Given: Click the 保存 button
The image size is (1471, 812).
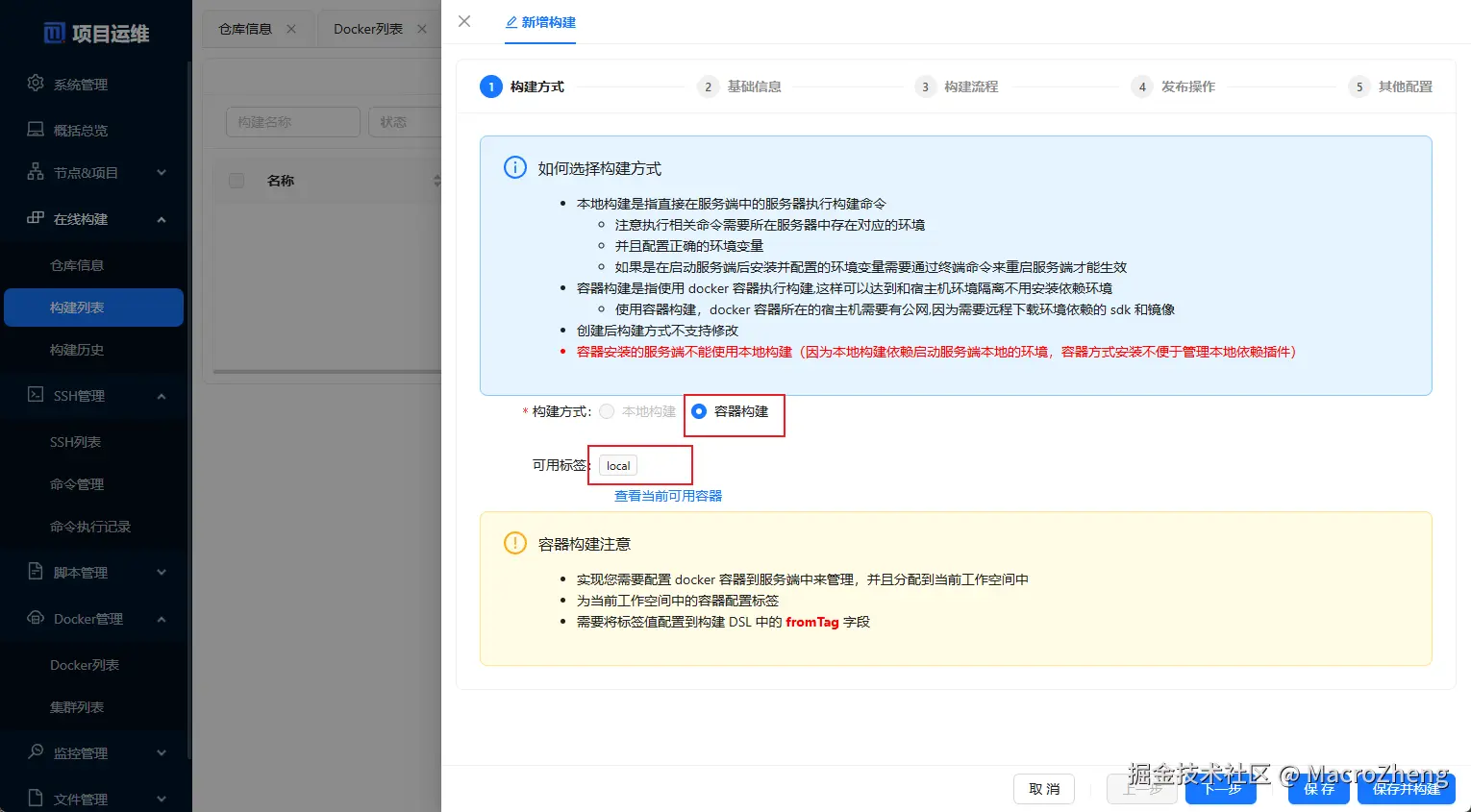Looking at the screenshot, I should point(1319,789).
